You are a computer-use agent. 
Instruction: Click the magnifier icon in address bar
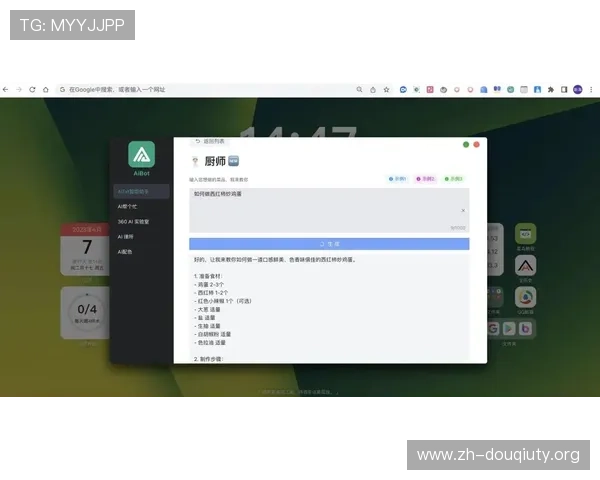coord(359,90)
